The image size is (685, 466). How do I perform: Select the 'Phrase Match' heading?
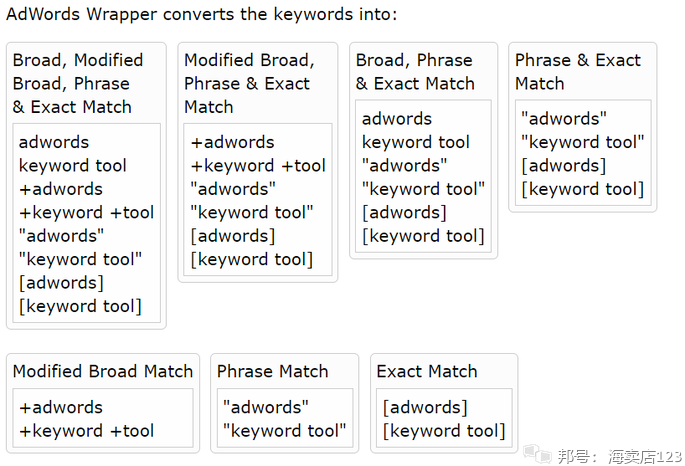tap(272, 371)
